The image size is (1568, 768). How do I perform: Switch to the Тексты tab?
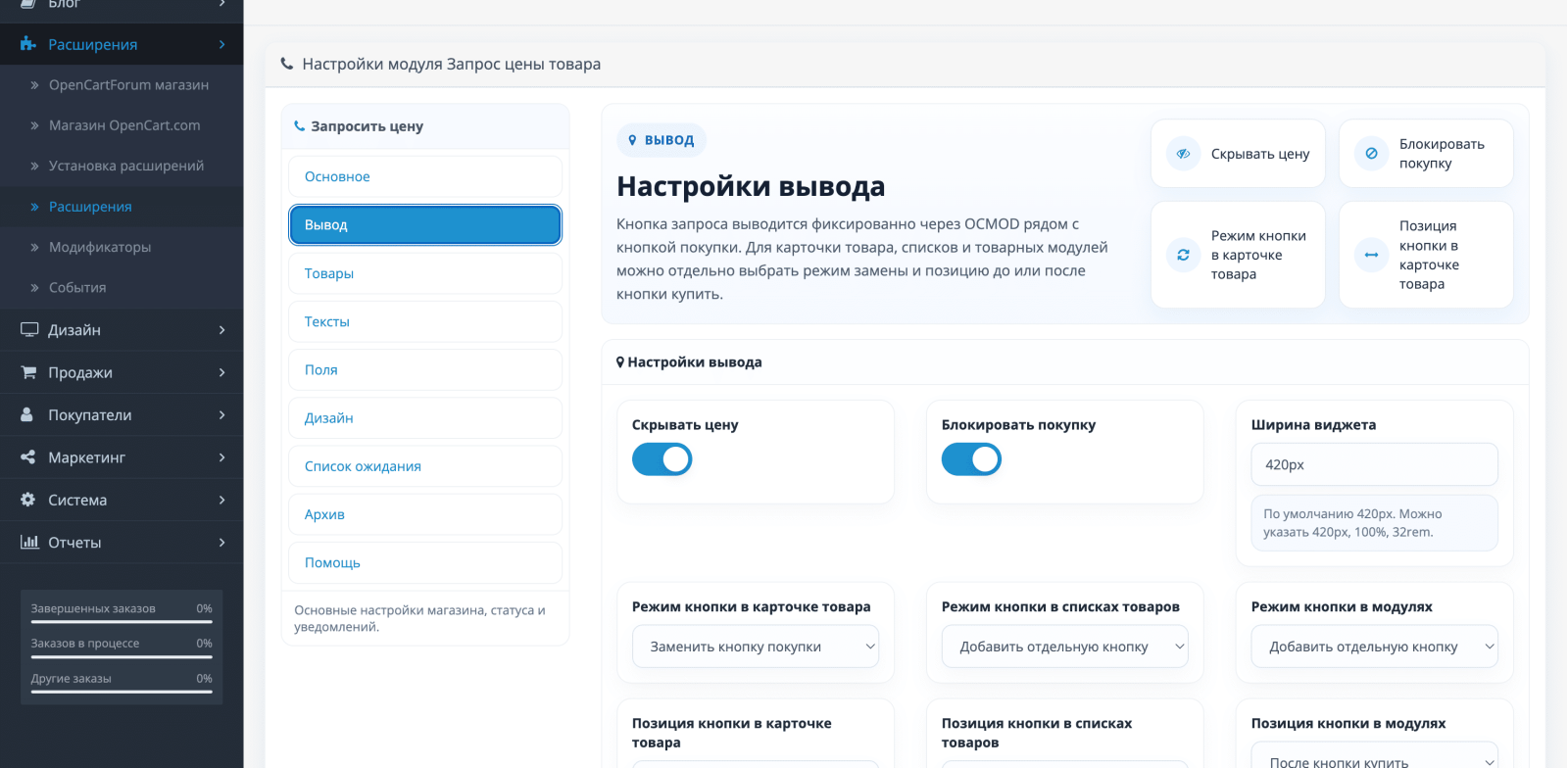pos(425,321)
